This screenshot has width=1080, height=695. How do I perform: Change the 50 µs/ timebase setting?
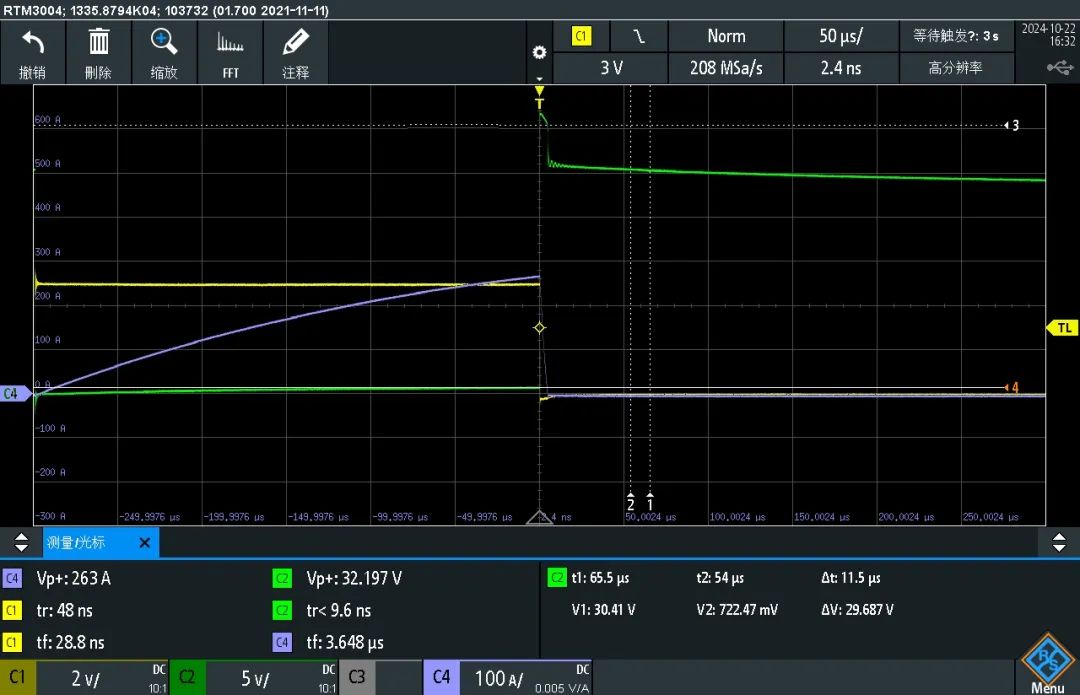pyautogui.click(x=840, y=36)
